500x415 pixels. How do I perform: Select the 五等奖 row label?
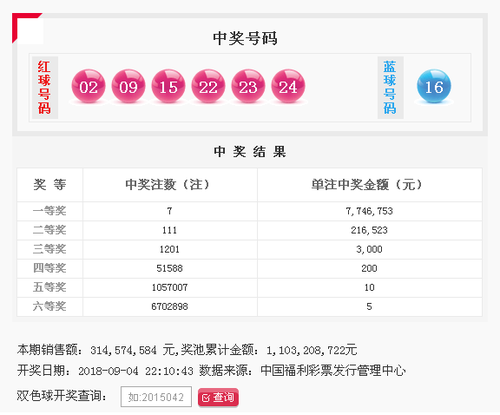tap(49, 287)
